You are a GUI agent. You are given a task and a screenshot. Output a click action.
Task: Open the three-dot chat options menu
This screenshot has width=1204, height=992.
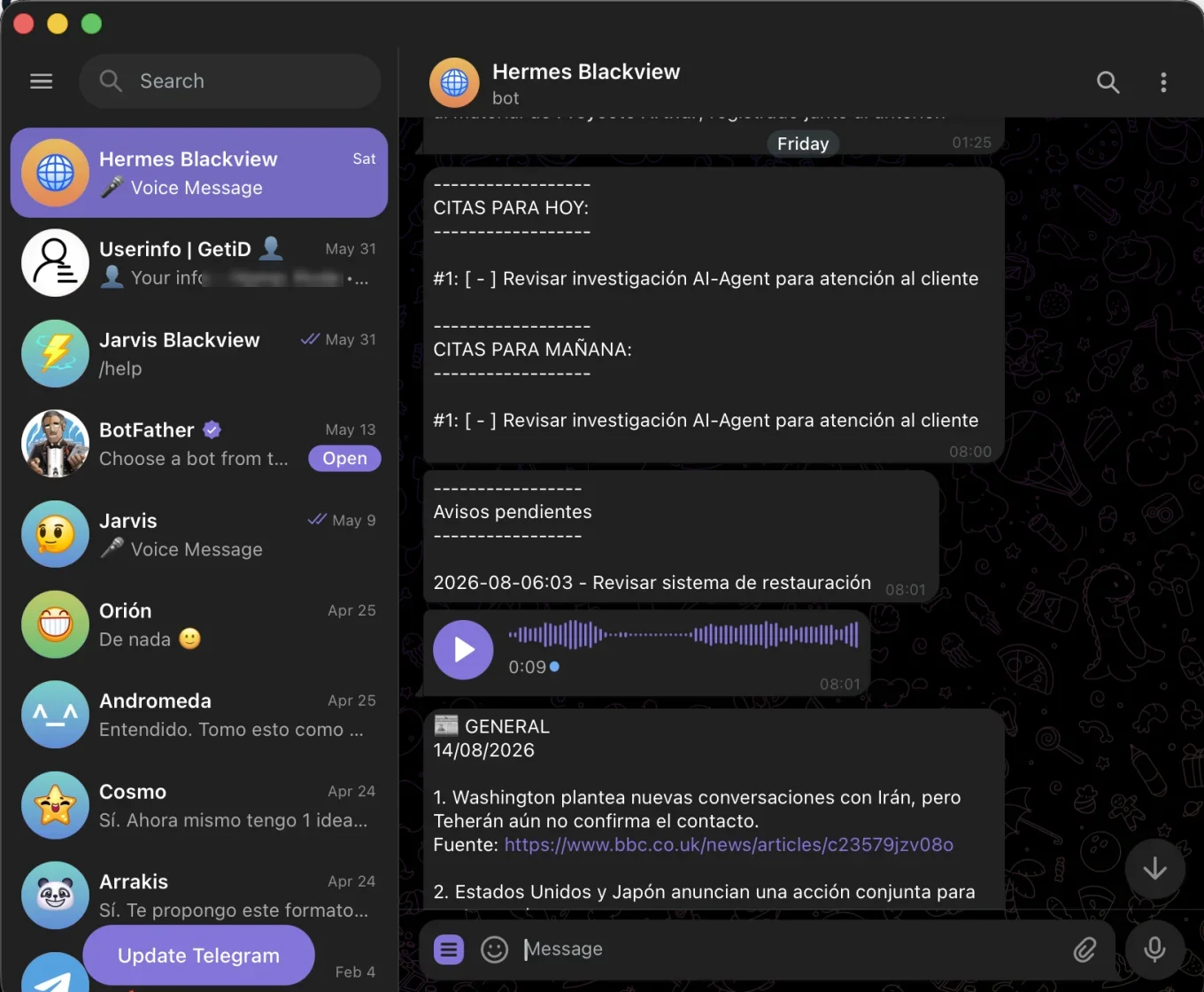(1163, 82)
